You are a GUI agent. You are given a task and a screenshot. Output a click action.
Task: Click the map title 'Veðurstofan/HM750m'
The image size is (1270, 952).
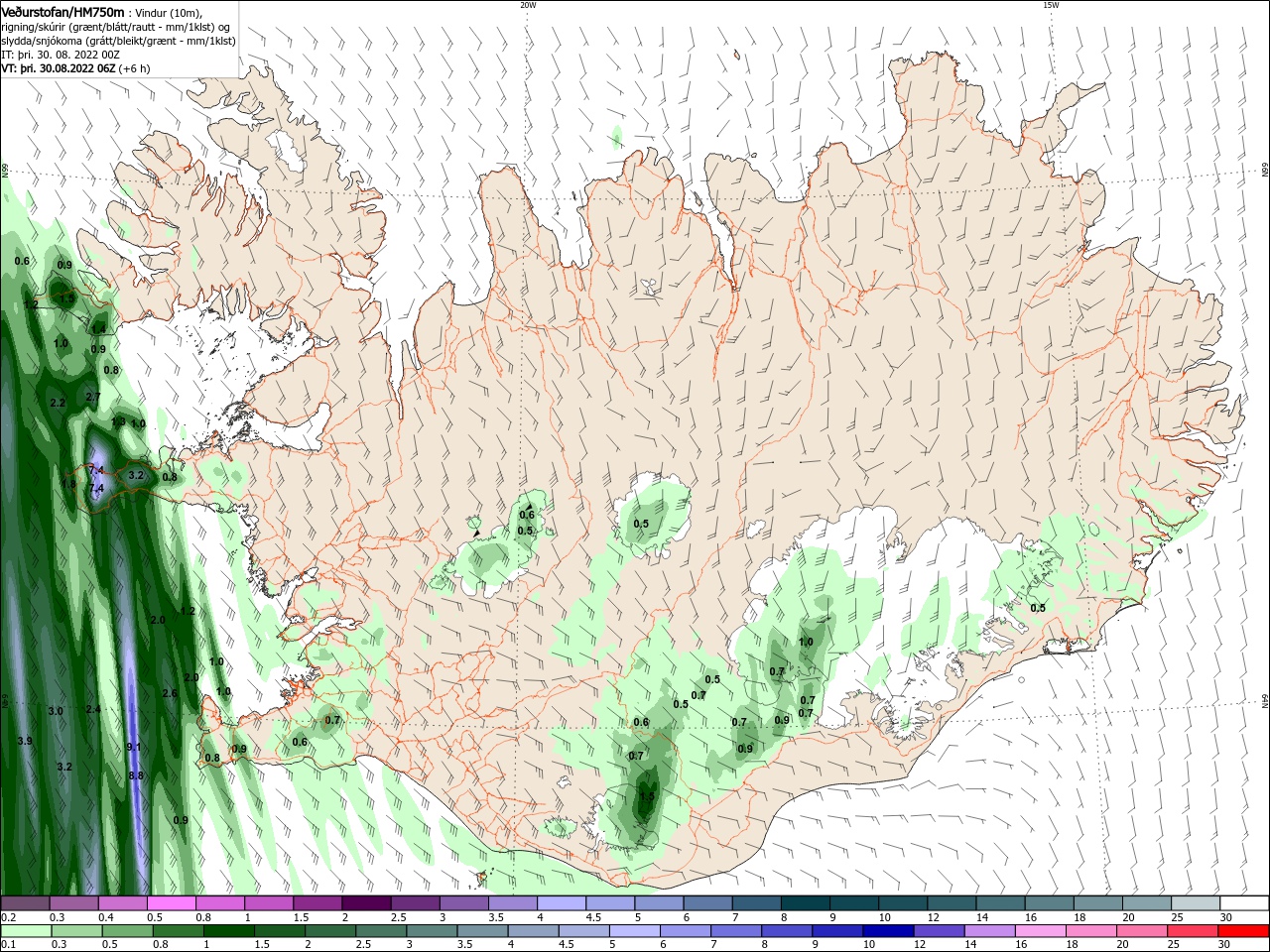tap(63, 12)
